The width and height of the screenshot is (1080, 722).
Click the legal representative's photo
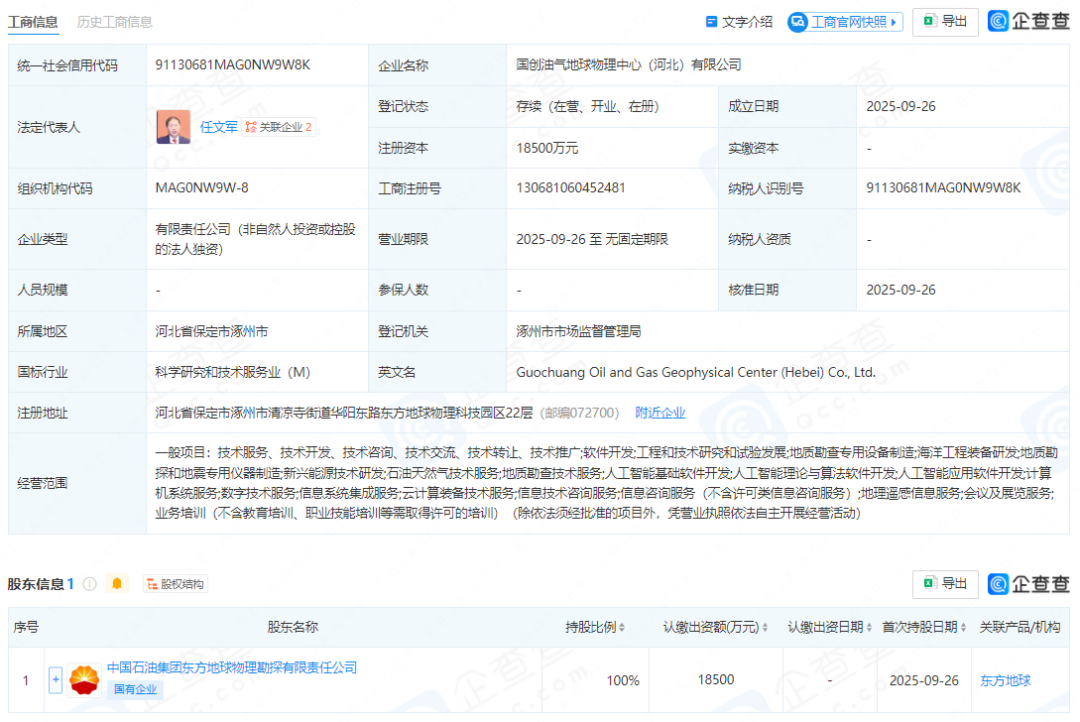(x=173, y=127)
